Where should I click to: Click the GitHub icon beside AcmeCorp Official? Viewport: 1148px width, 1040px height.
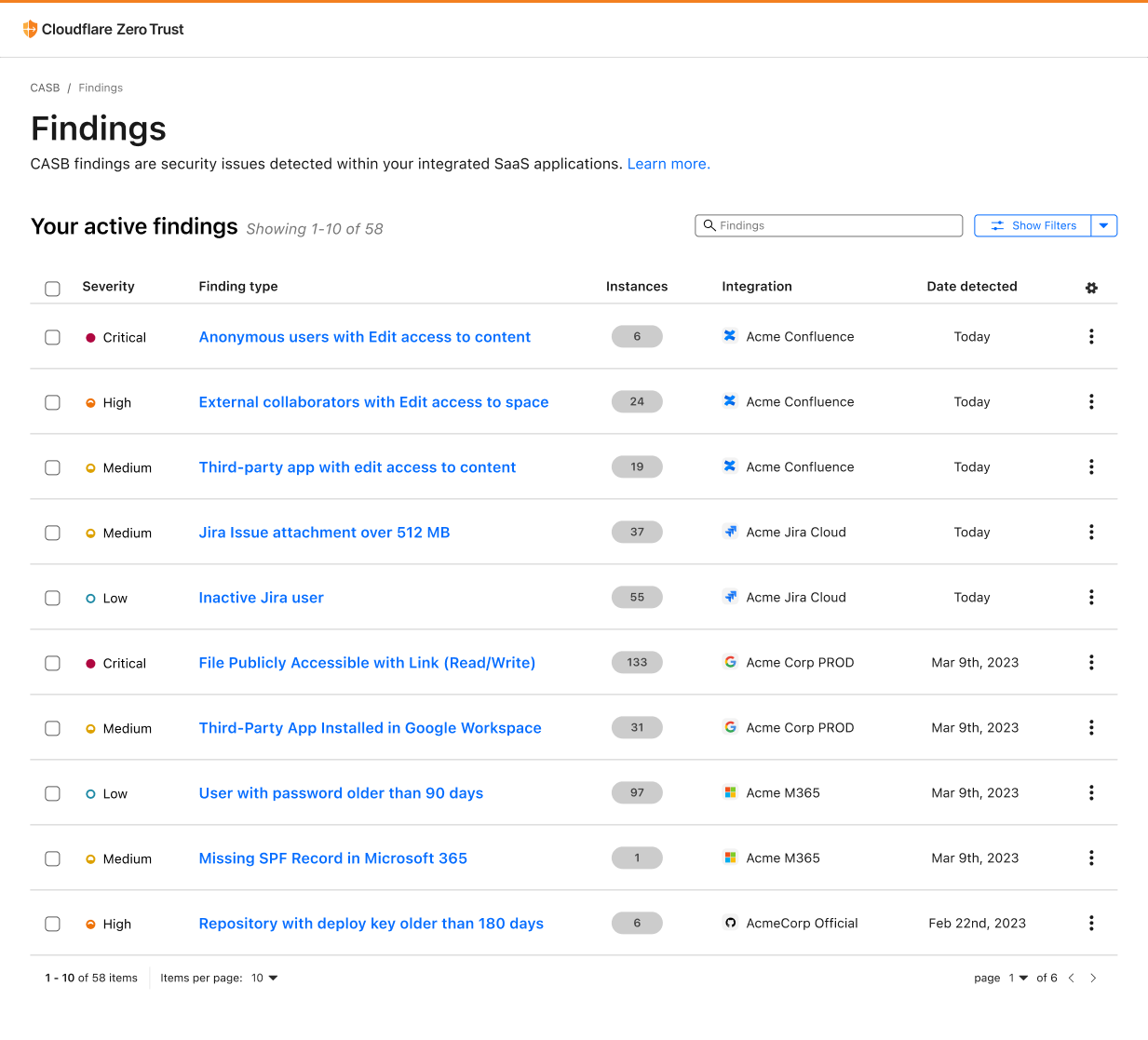[730, 923]
